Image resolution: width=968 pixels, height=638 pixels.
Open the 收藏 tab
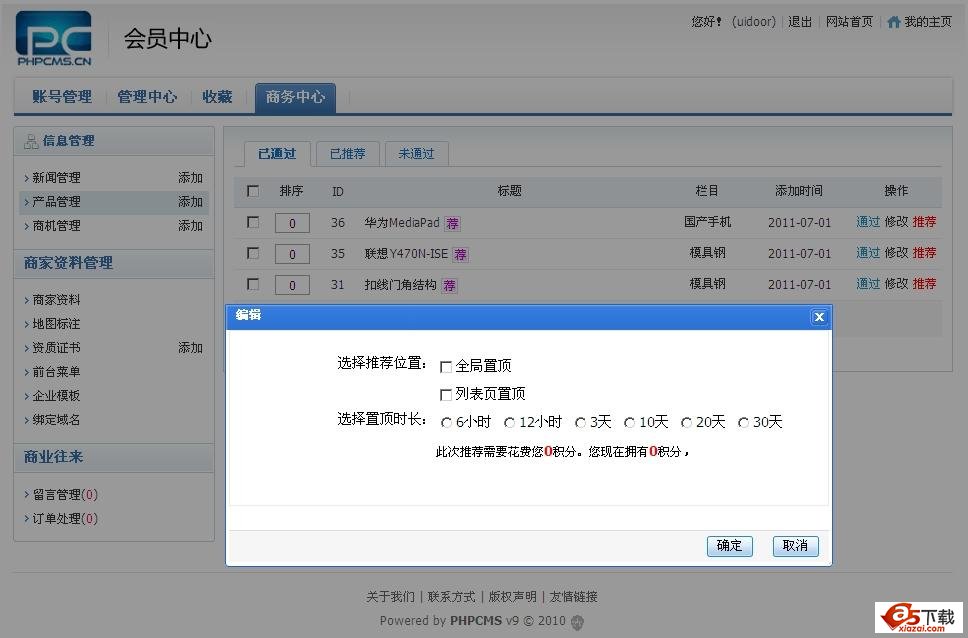[x=217, y=97]
